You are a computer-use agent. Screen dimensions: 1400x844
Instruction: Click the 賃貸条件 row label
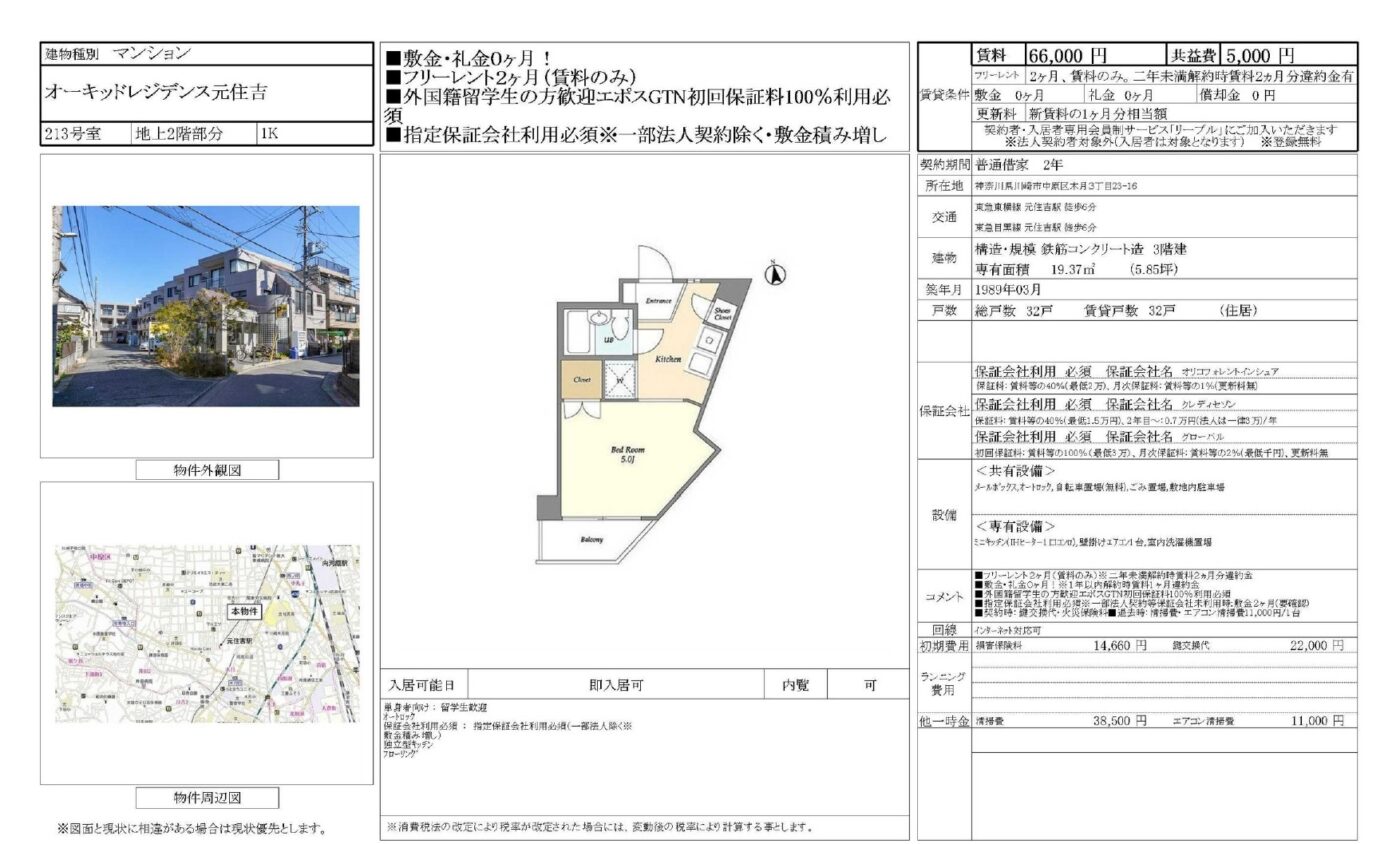tap(943, 95)
